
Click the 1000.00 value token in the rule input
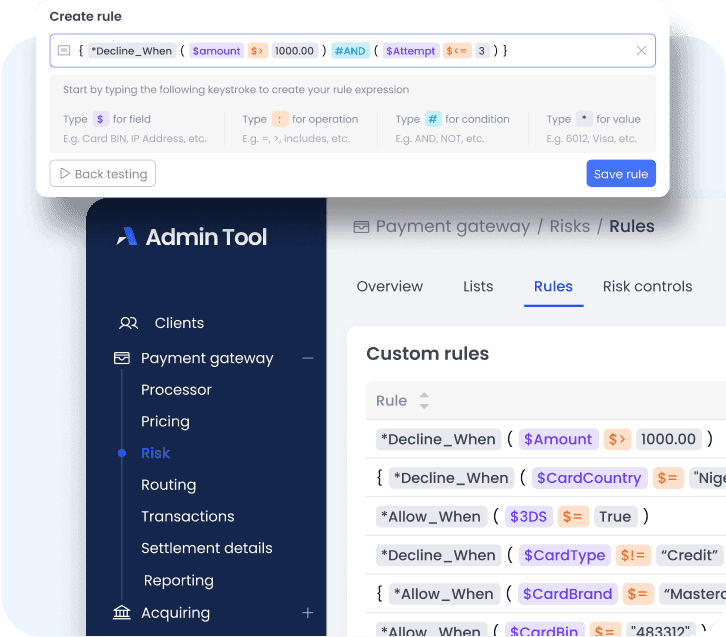tap(294, 50)
